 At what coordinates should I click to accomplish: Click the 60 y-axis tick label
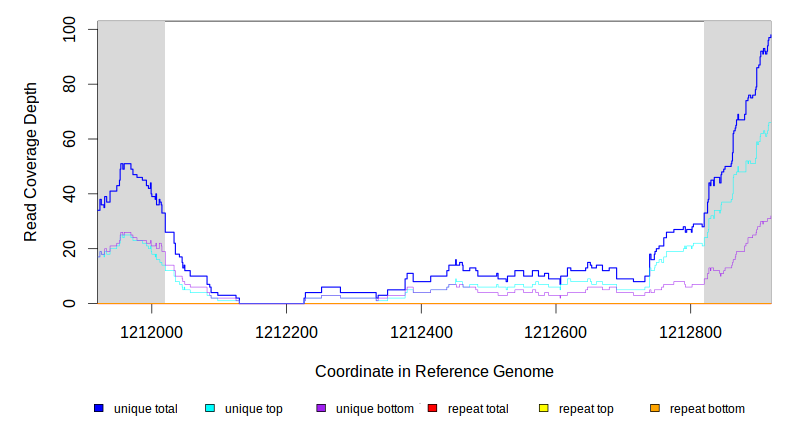pyautogui.click(x=70, y=139)
